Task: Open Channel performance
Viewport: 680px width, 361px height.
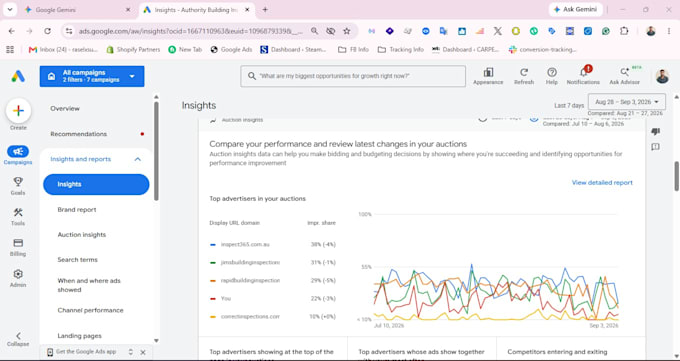Action: click(x=90, y=310)
